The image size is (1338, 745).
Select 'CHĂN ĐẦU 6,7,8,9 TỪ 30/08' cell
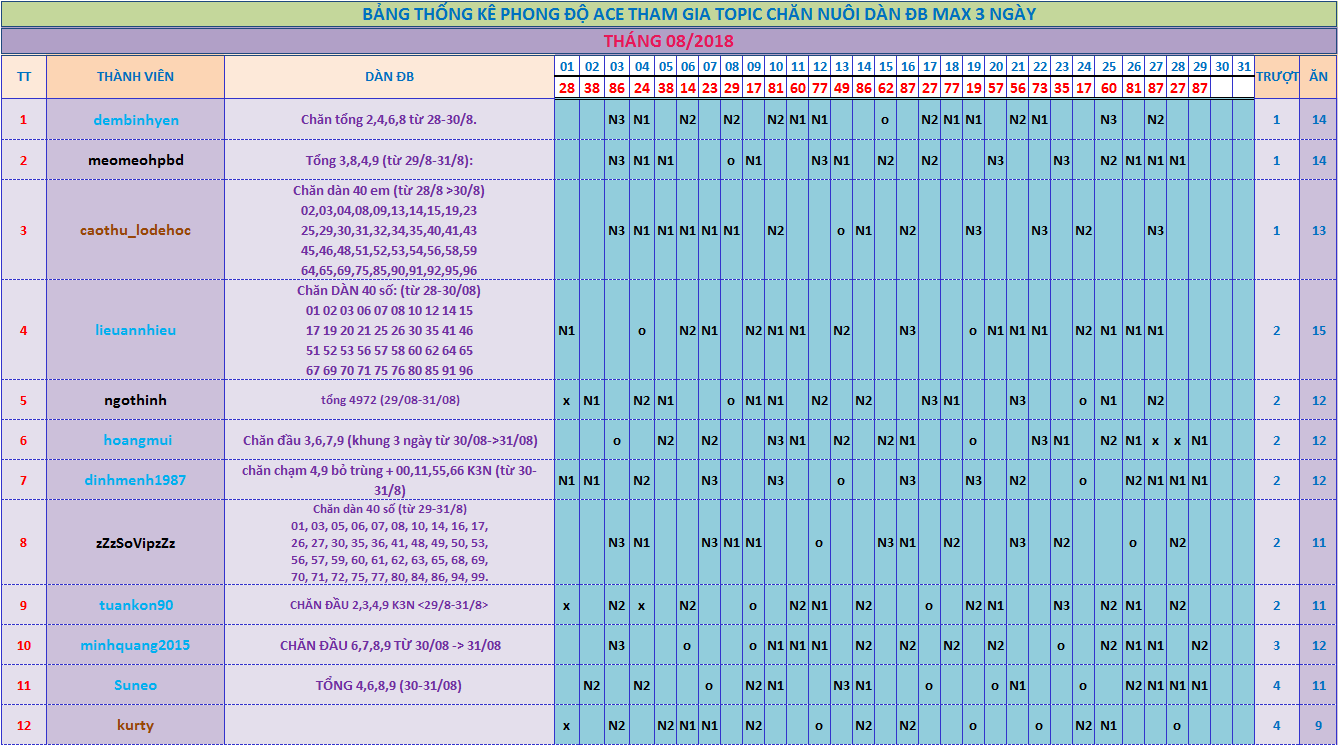390,645
